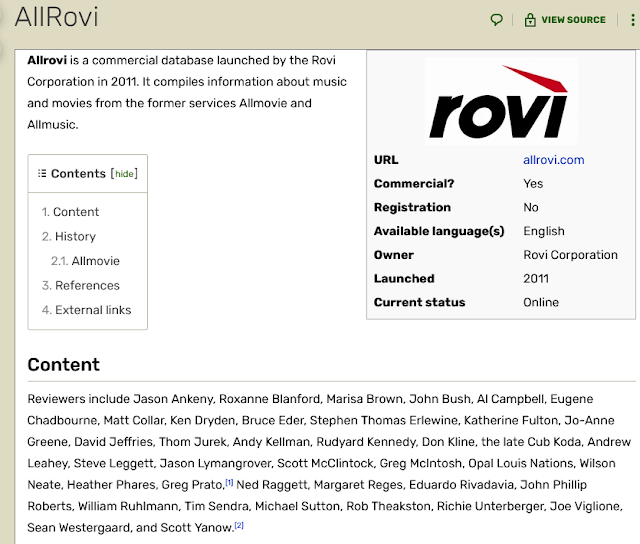Viewport: 640px width, 544px height.
Task: Click the Owner label in infobox
Action: 394,255
